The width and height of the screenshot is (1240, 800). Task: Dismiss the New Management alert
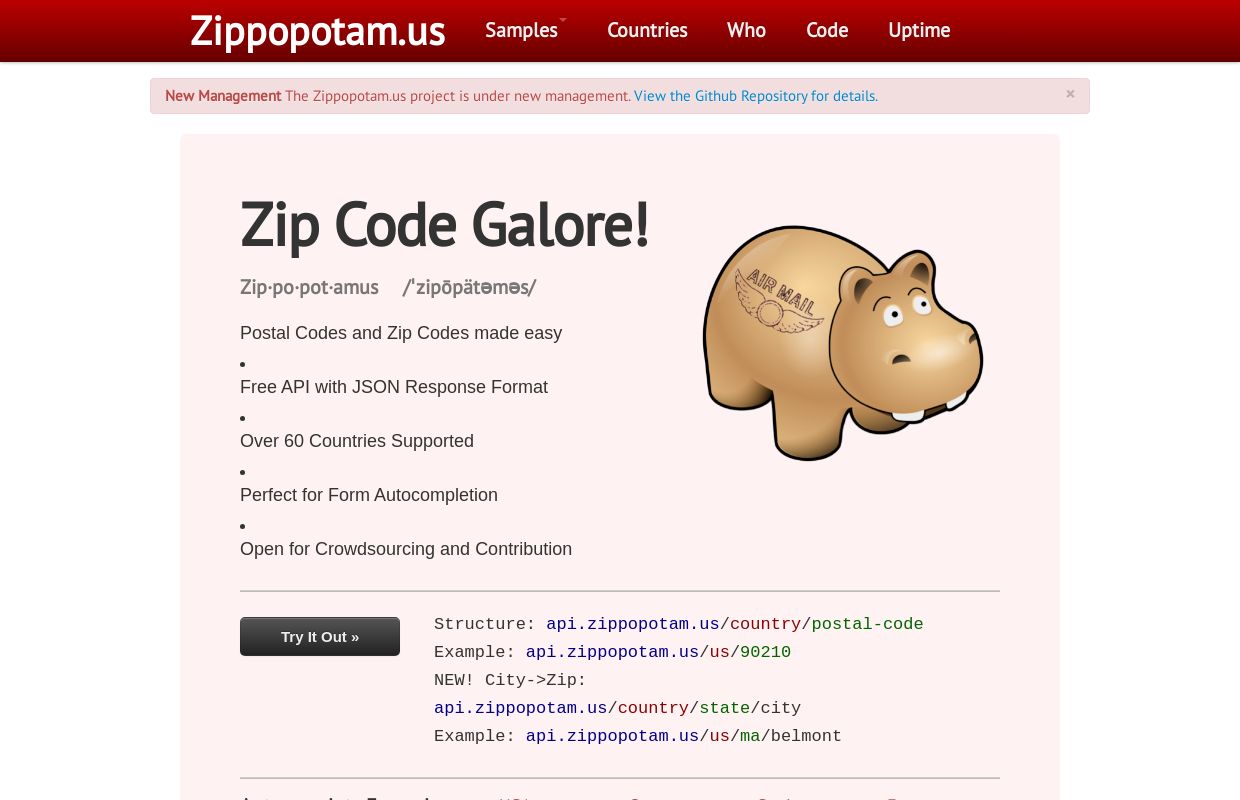(x=1070, y=94)
